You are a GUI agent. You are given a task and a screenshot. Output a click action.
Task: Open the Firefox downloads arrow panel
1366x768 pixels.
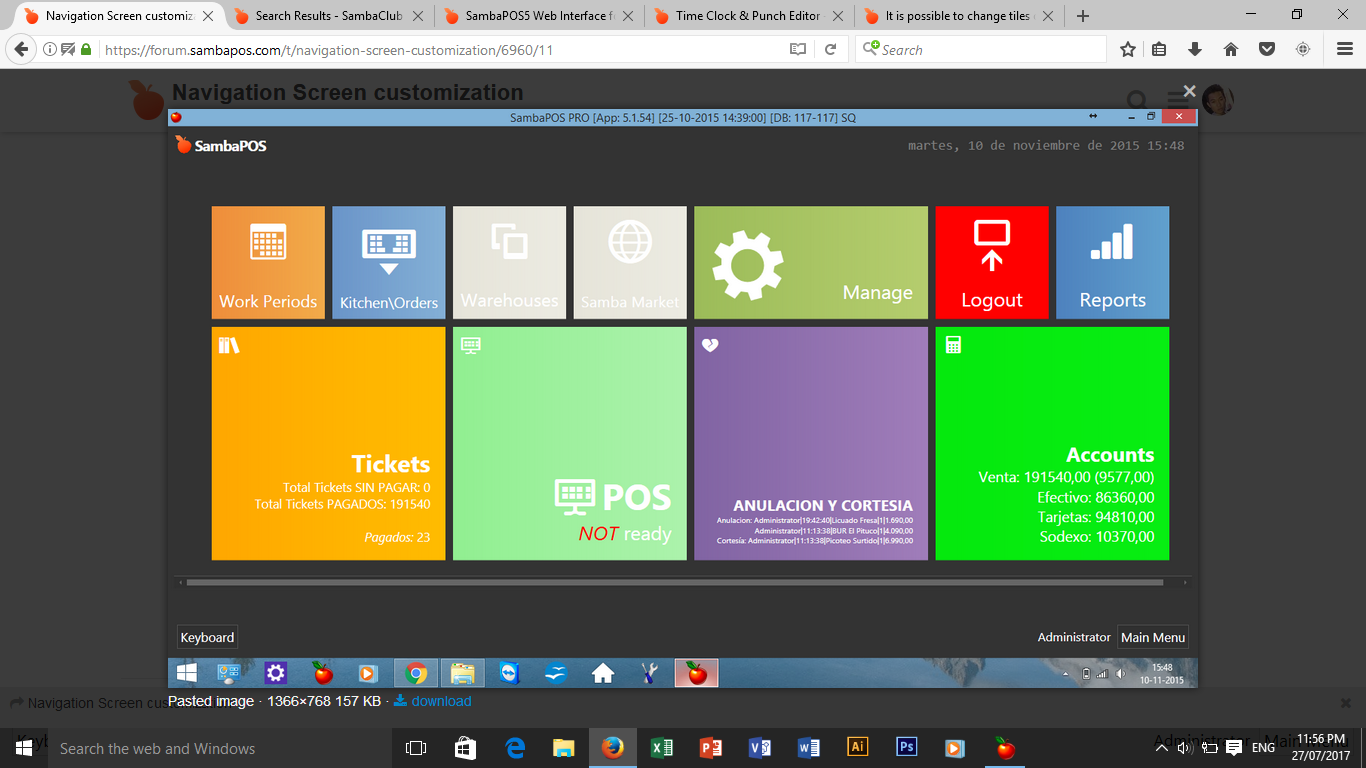tap(1194, 49)
